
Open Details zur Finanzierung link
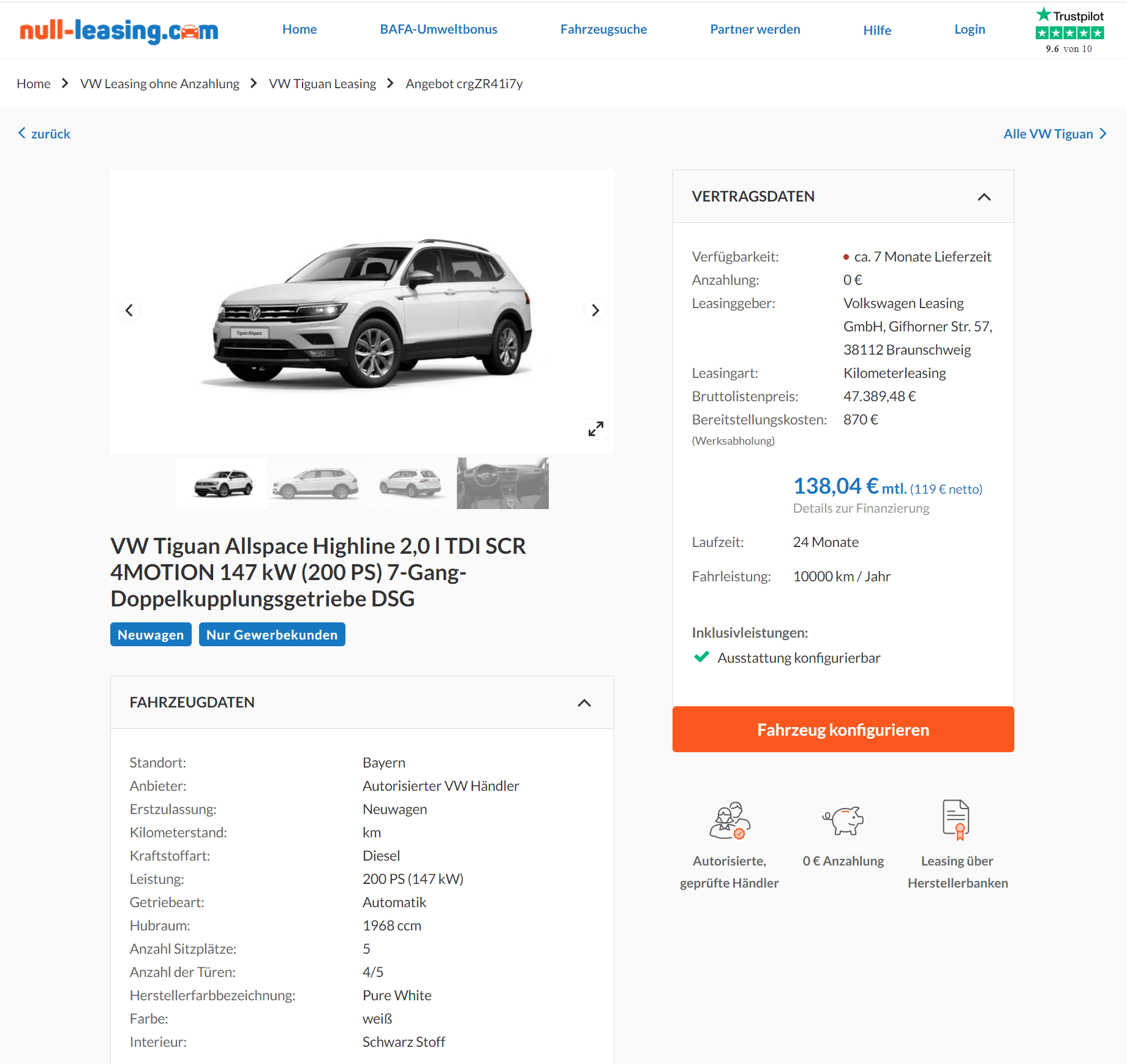pyautogui.click(x=861, y=508)
